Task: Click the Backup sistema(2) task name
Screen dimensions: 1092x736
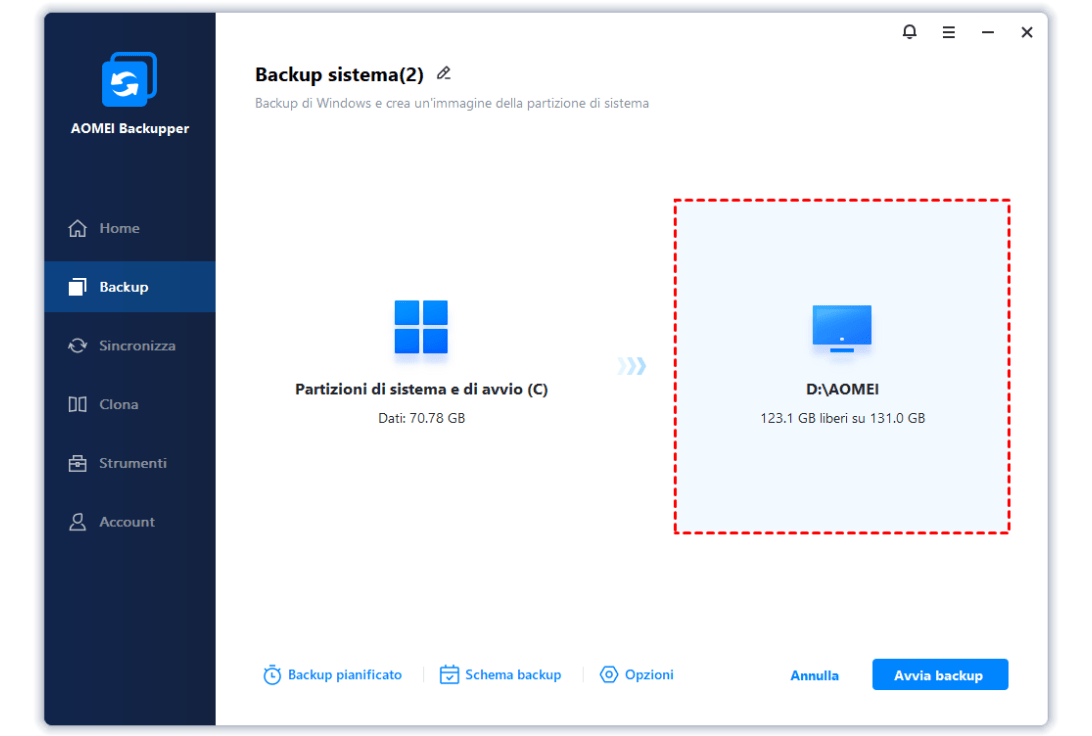Action: tap(339, 75)
